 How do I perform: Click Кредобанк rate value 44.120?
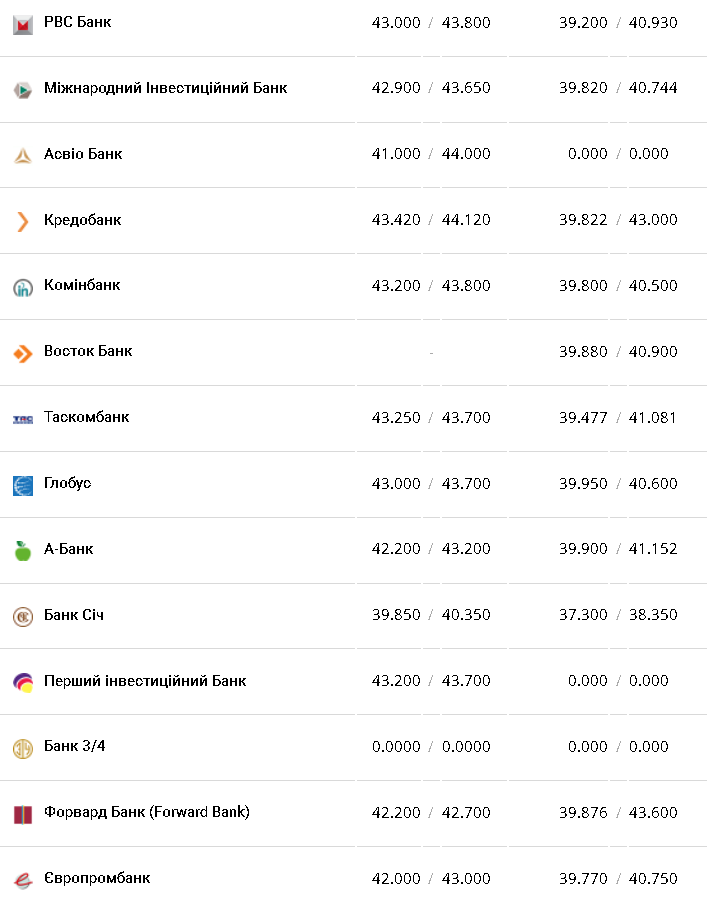(x=466, y=220)
